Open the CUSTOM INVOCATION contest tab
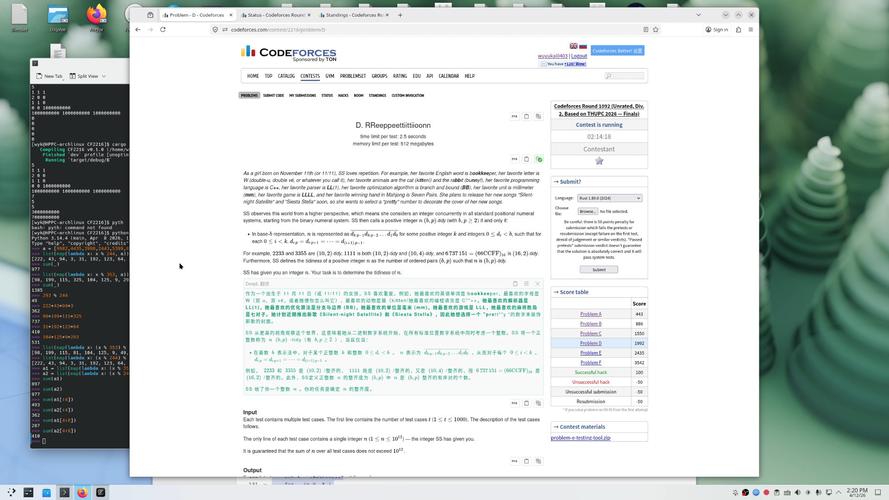 pos(408,95)
